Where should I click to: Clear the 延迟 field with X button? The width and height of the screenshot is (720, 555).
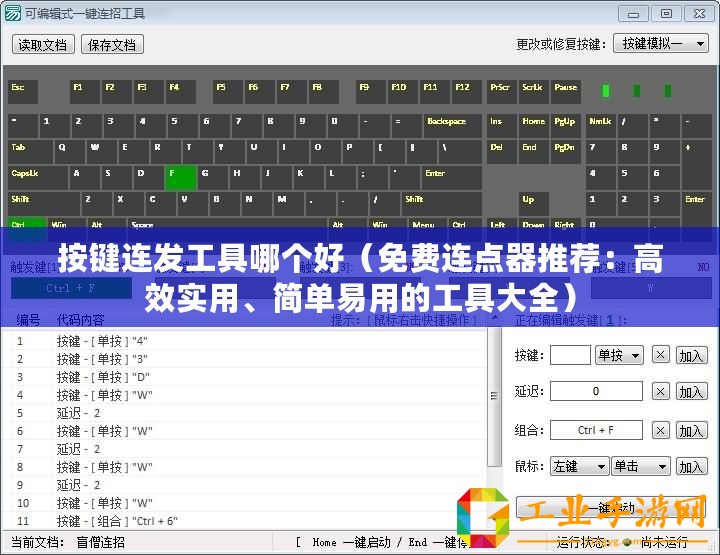[660, 392]
